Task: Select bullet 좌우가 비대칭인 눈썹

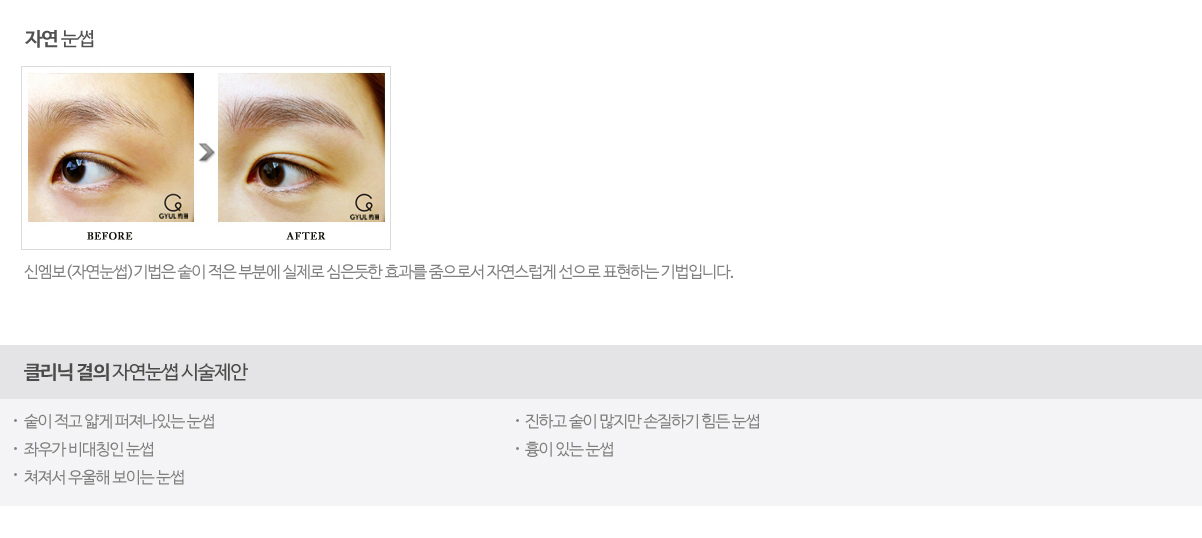Action: coord(89,449)
